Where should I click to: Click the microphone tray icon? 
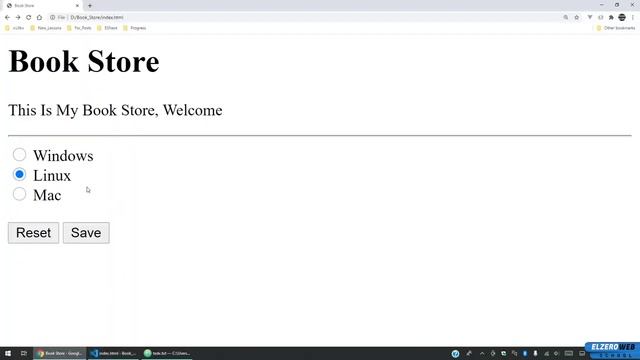pos(536,353)
